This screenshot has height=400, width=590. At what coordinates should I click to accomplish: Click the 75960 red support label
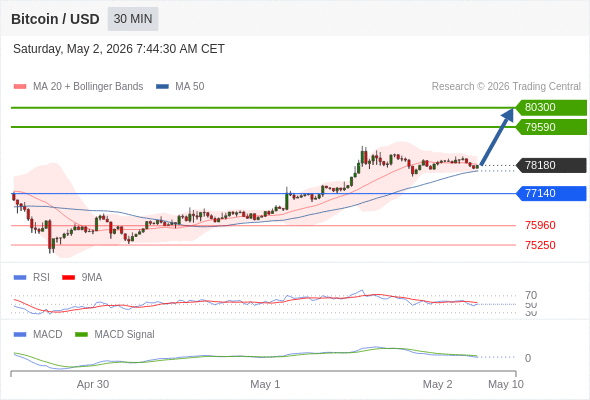[x=540, y=225]
